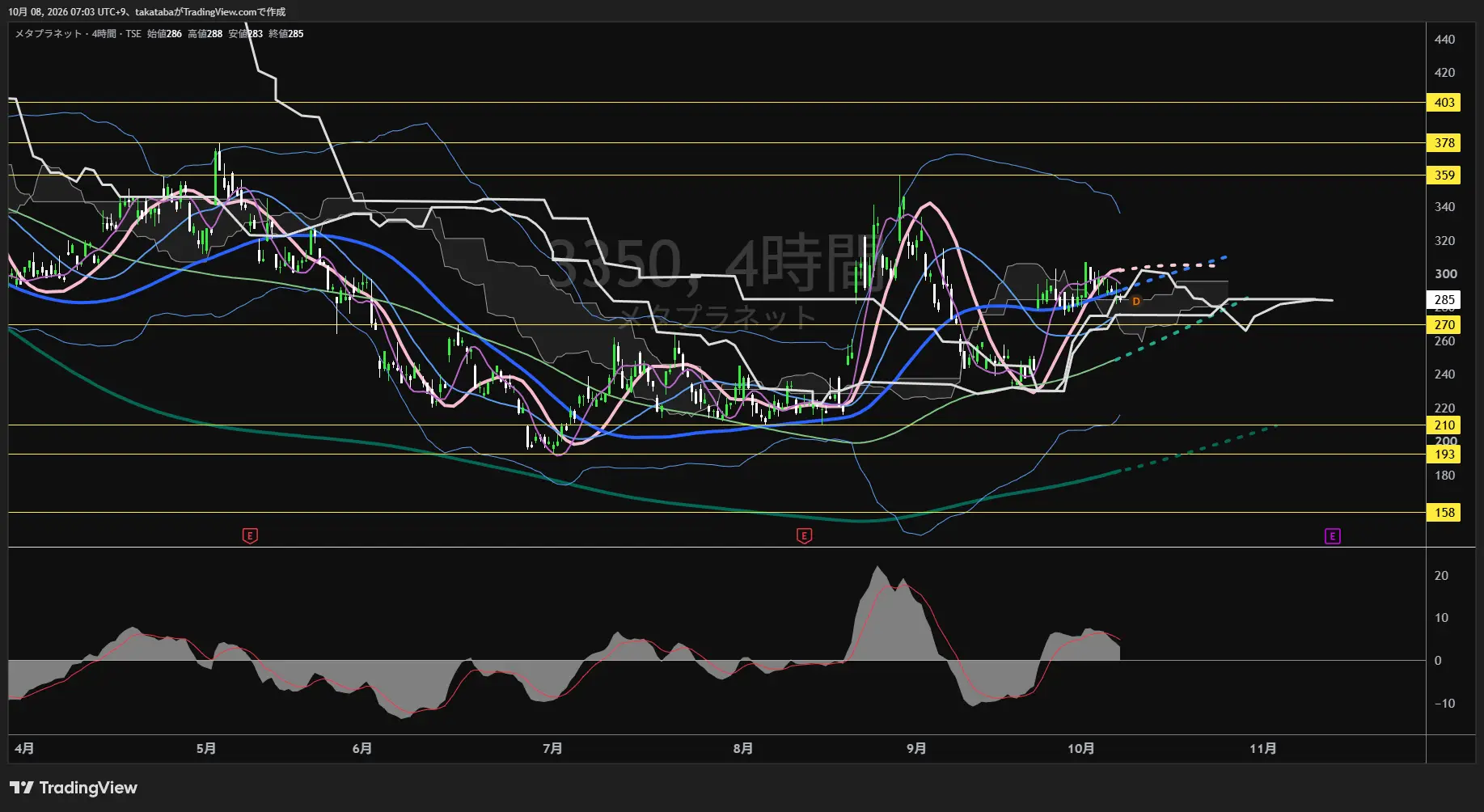Click the orange D dividend marker
1484x812 pixels.
(x=1136, y=302)
